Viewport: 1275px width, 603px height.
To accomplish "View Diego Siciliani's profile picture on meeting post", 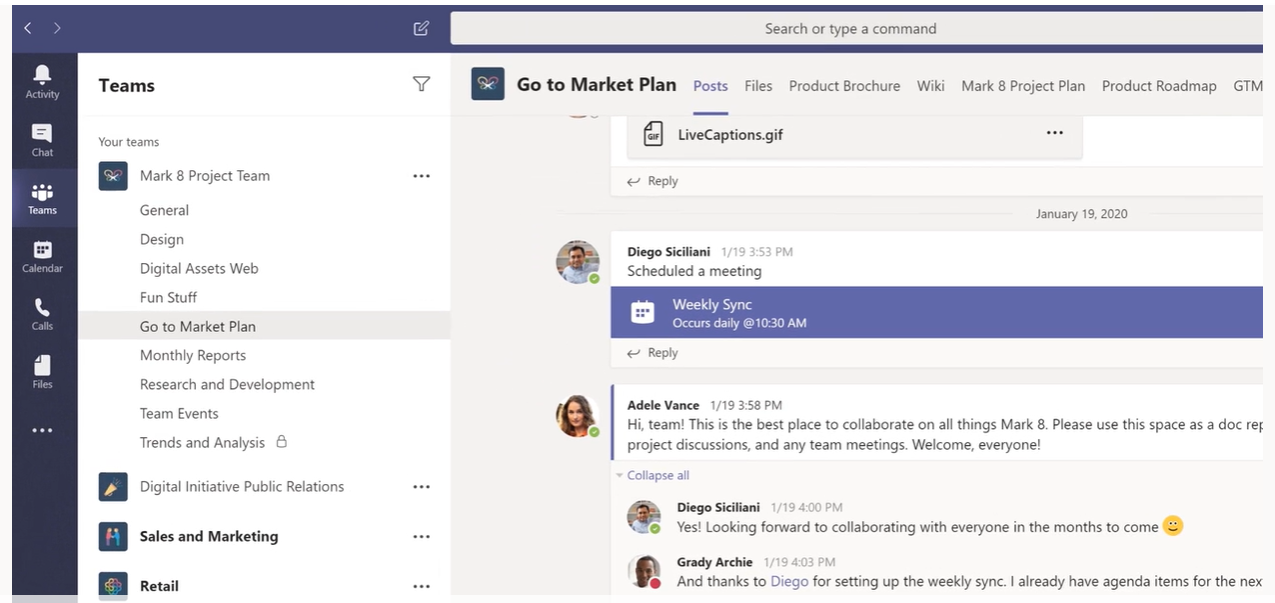I will click(x=578, y=262).
